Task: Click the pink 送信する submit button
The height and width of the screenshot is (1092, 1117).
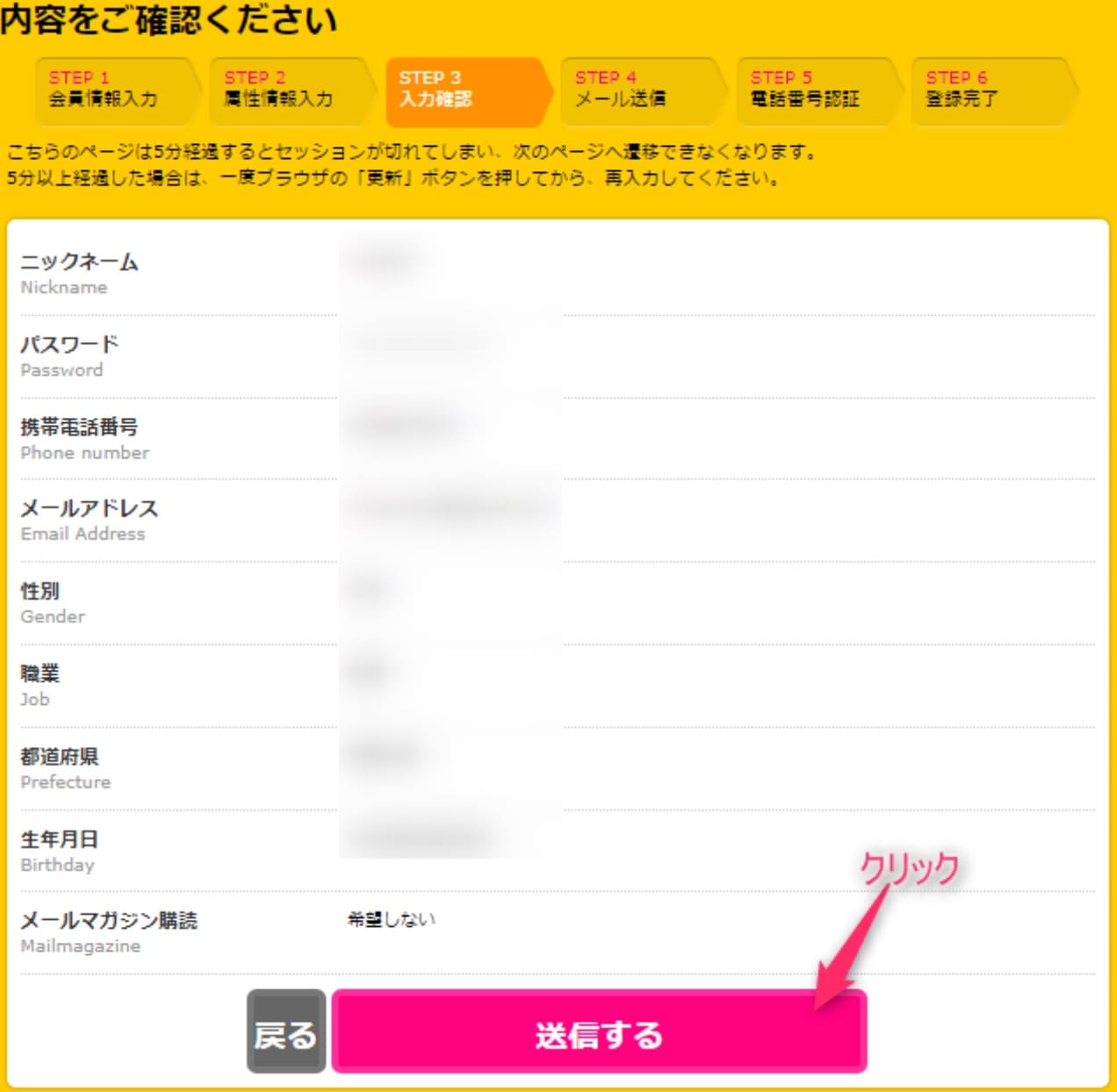Action: click(x=599, y=1031)
